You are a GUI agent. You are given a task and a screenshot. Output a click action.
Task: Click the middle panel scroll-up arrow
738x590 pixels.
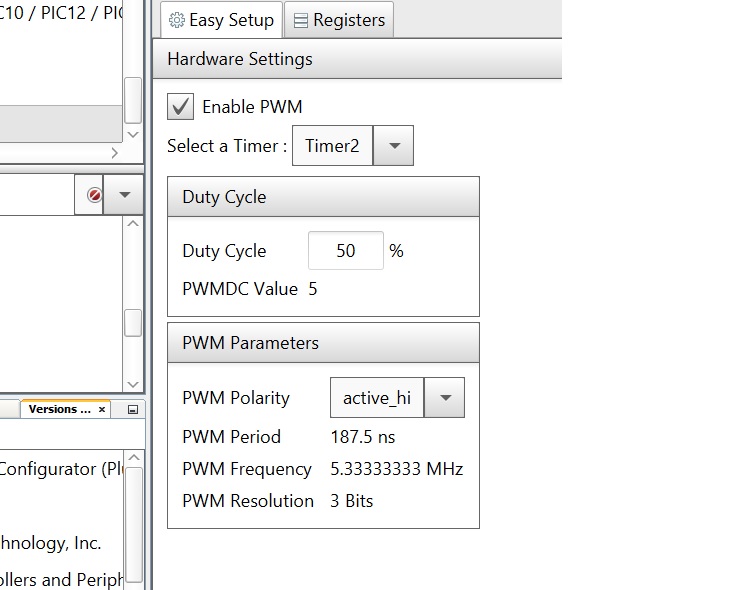[x=132, y=224]
